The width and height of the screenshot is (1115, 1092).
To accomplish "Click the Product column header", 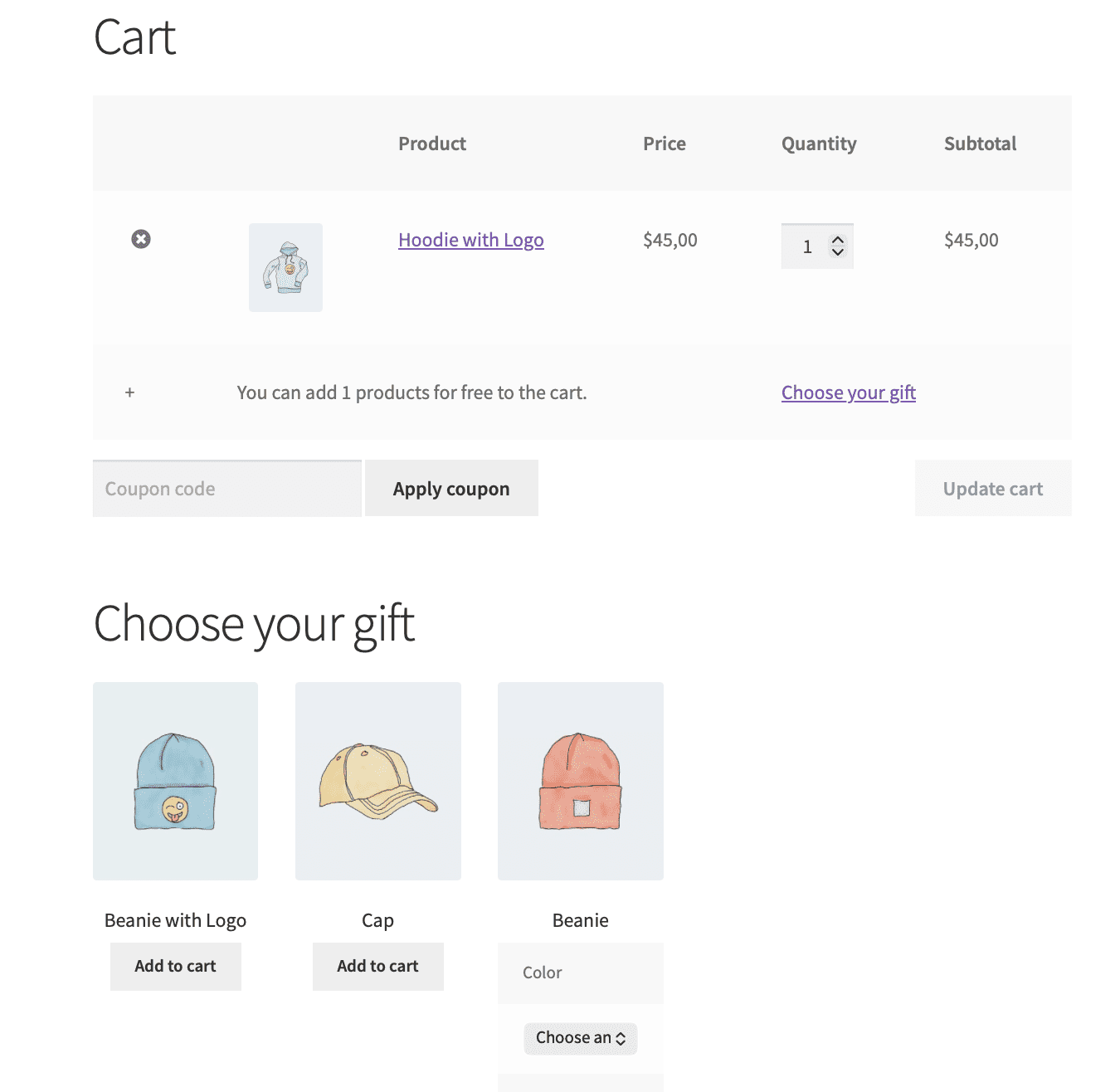I will [431, 143].
